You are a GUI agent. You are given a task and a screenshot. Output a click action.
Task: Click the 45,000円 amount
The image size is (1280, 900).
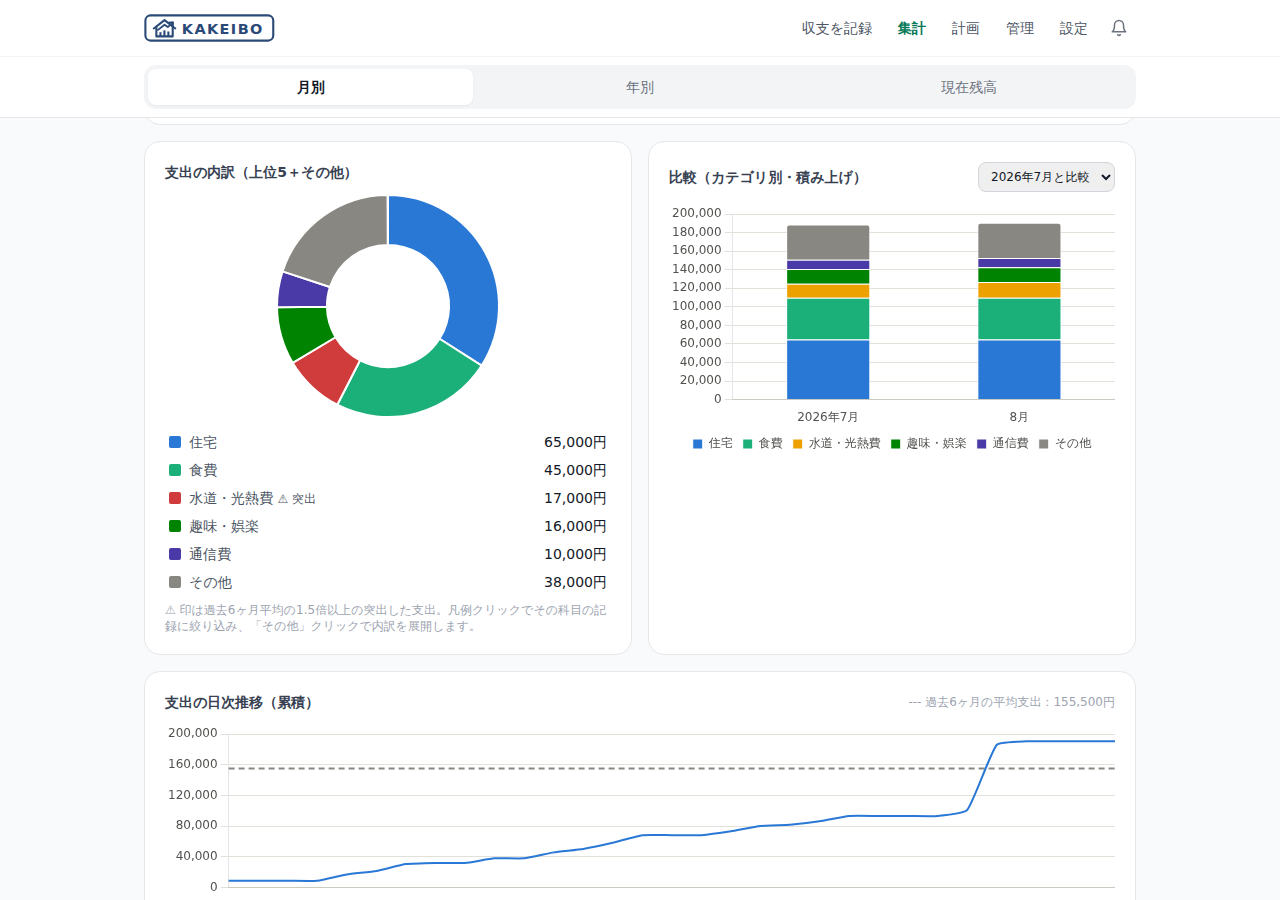click(575, 470)
